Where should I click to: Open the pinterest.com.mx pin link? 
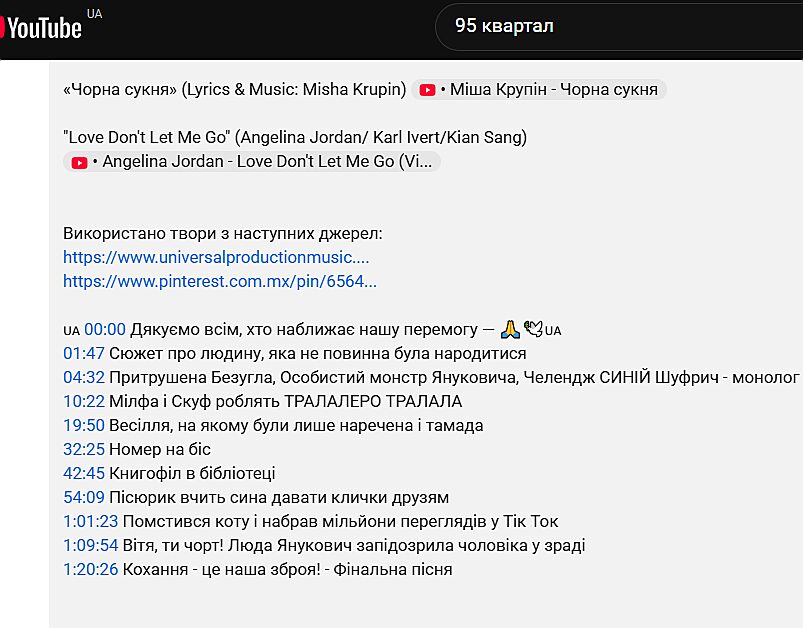pyautogui.click(x=220, y=281)
